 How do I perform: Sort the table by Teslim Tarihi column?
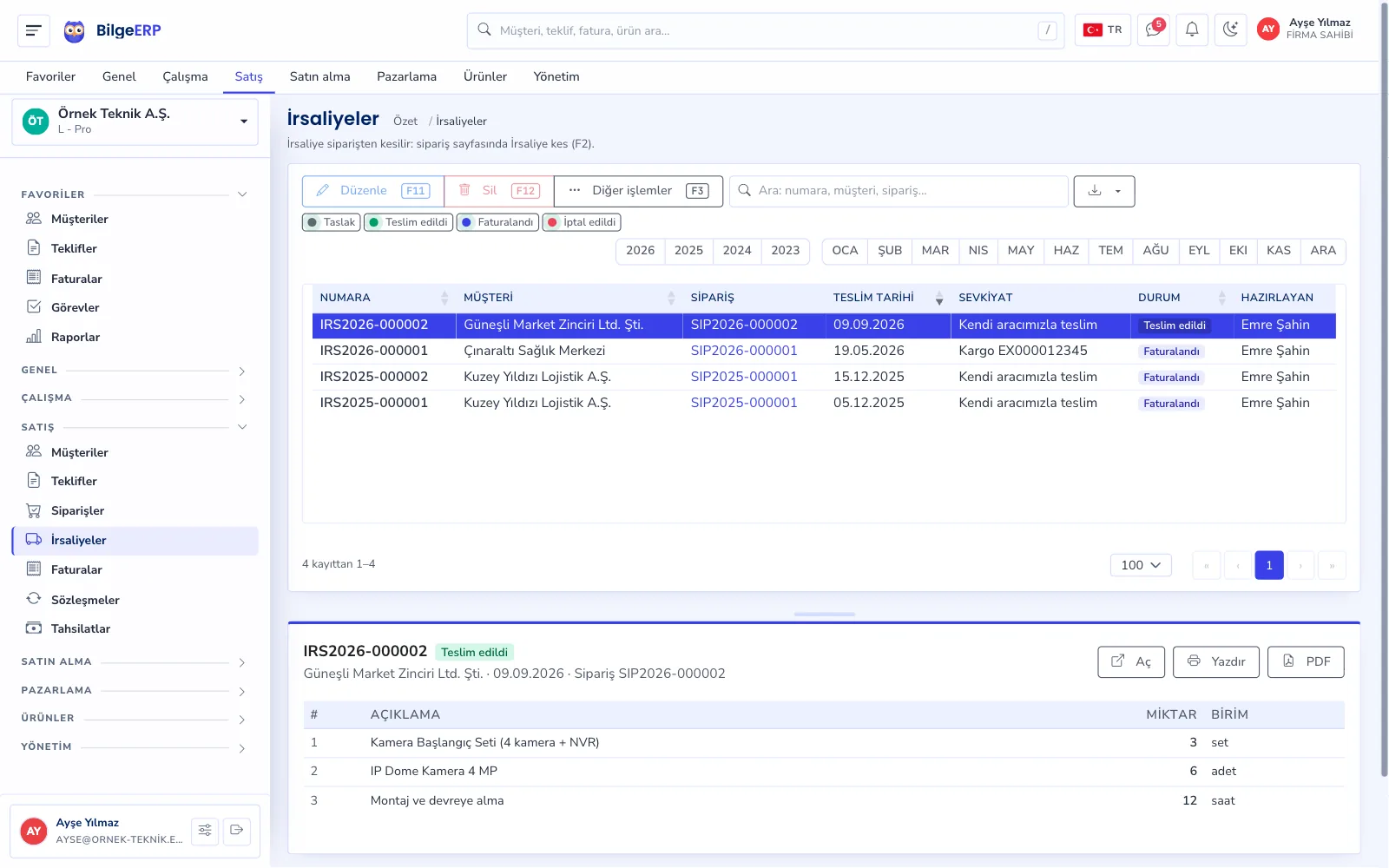point(888,298)
